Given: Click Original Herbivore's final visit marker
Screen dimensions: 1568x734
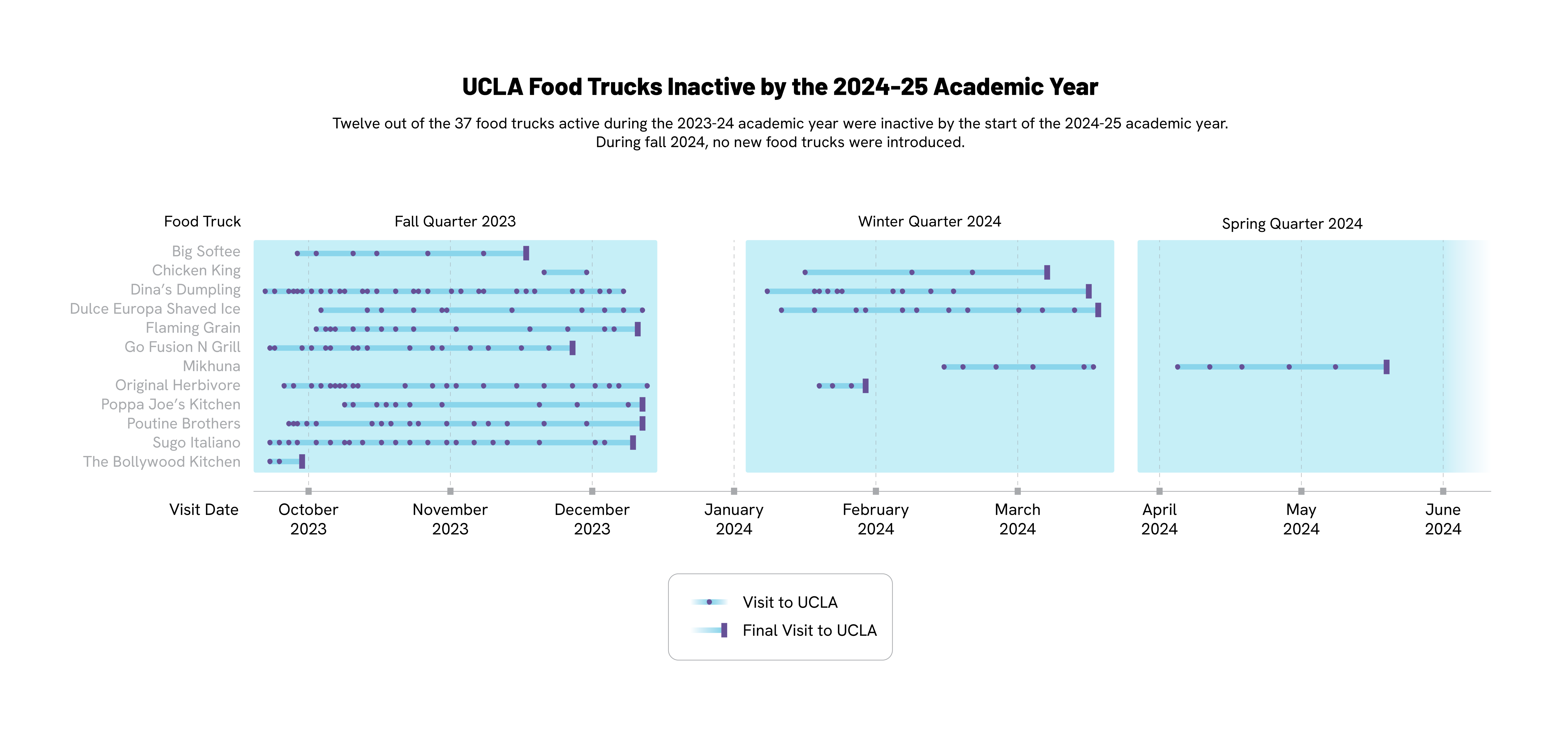Looking at the screenshot, I should pos(866,386).
